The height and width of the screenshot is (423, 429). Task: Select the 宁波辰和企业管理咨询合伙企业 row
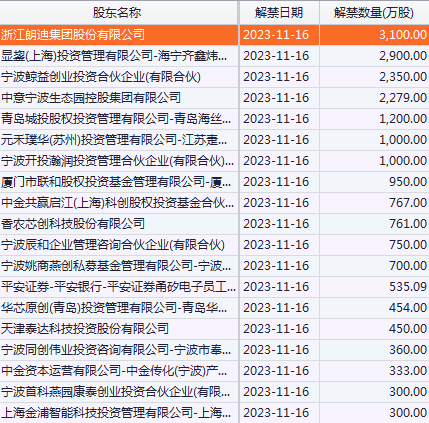click(x=214, y=245)
